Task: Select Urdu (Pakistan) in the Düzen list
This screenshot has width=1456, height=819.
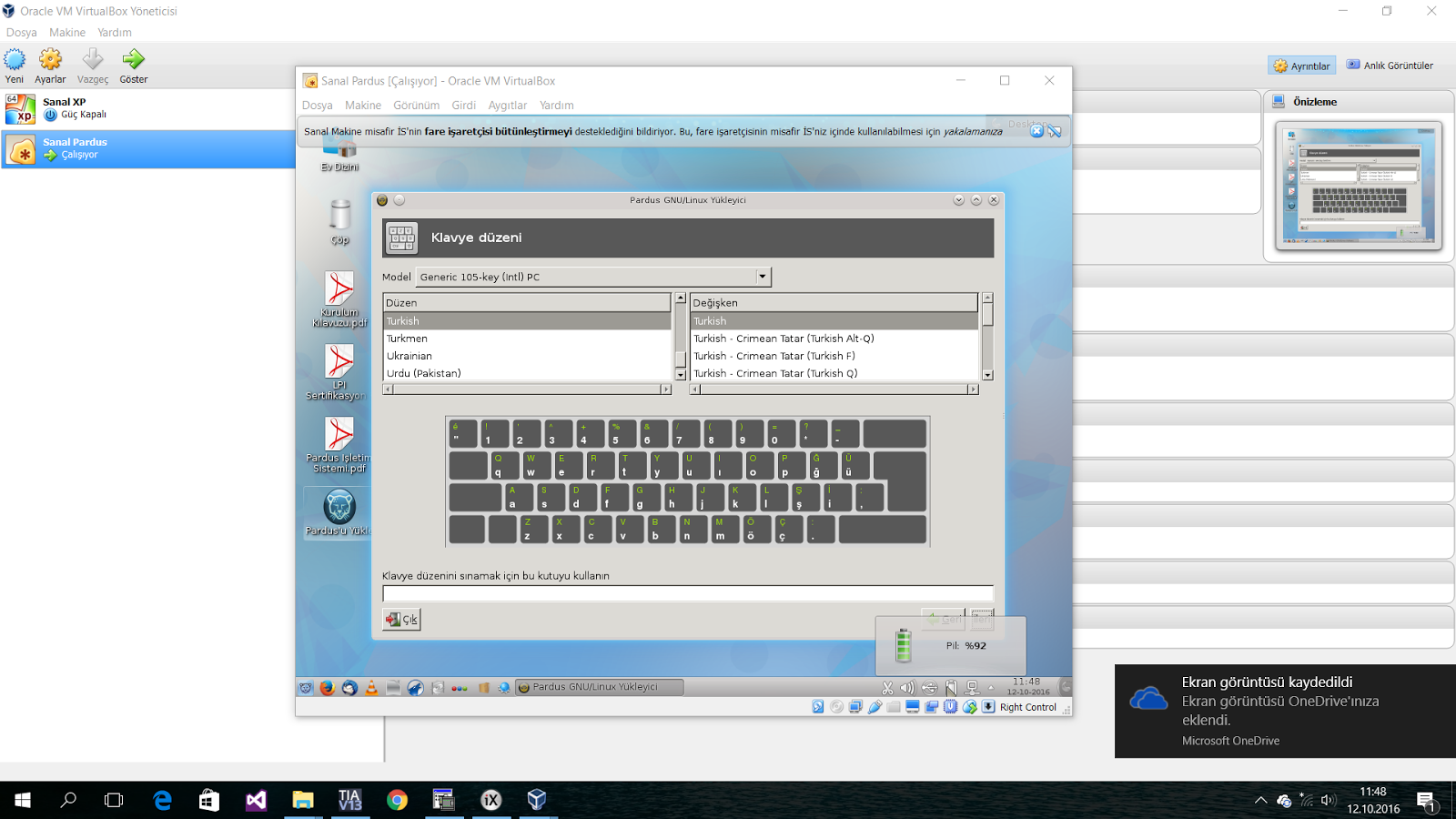Action: point(527,373)
